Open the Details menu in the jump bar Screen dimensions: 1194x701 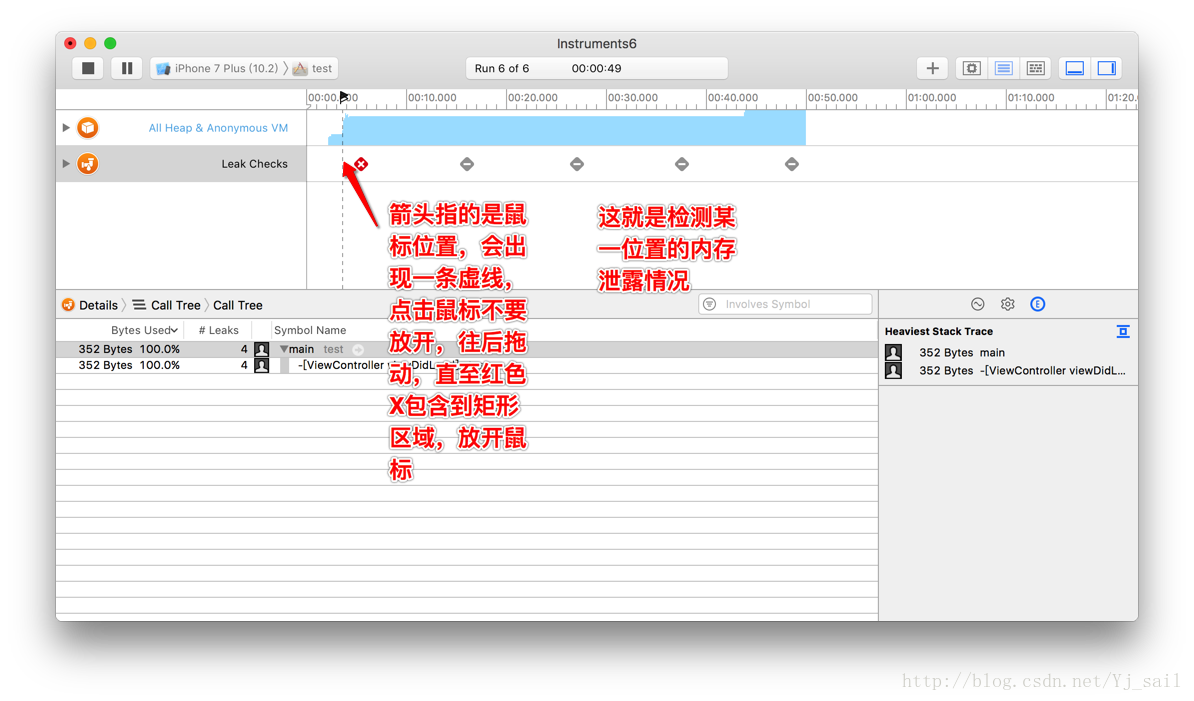(x=91, y=305)
